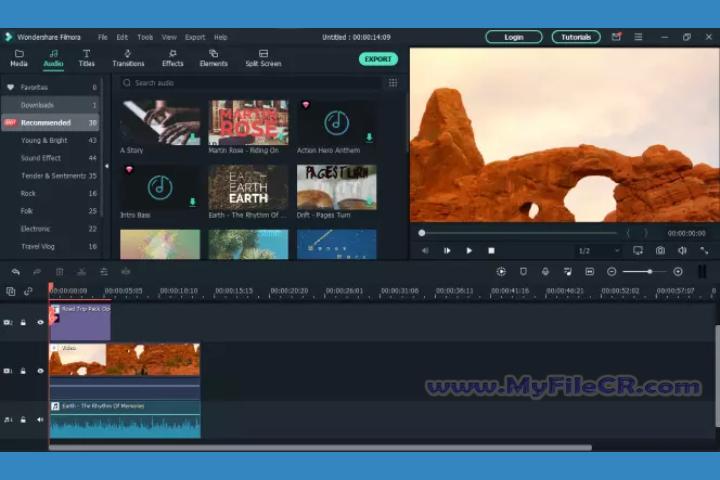Play the preview video
This screenshot has height=480, width=720.
pos(469,250)
